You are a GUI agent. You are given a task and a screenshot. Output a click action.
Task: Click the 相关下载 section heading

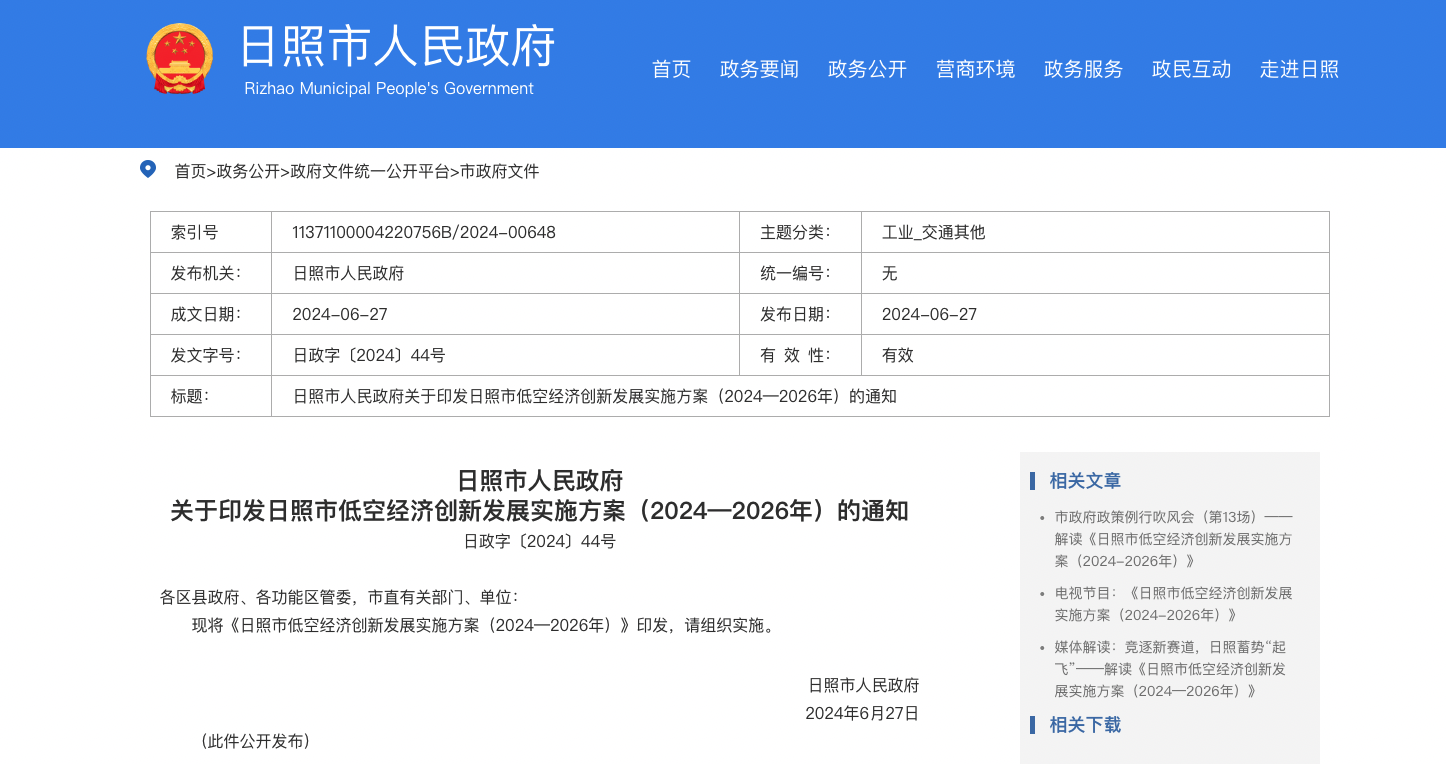pyautogui.click(x=1085, y=725)
